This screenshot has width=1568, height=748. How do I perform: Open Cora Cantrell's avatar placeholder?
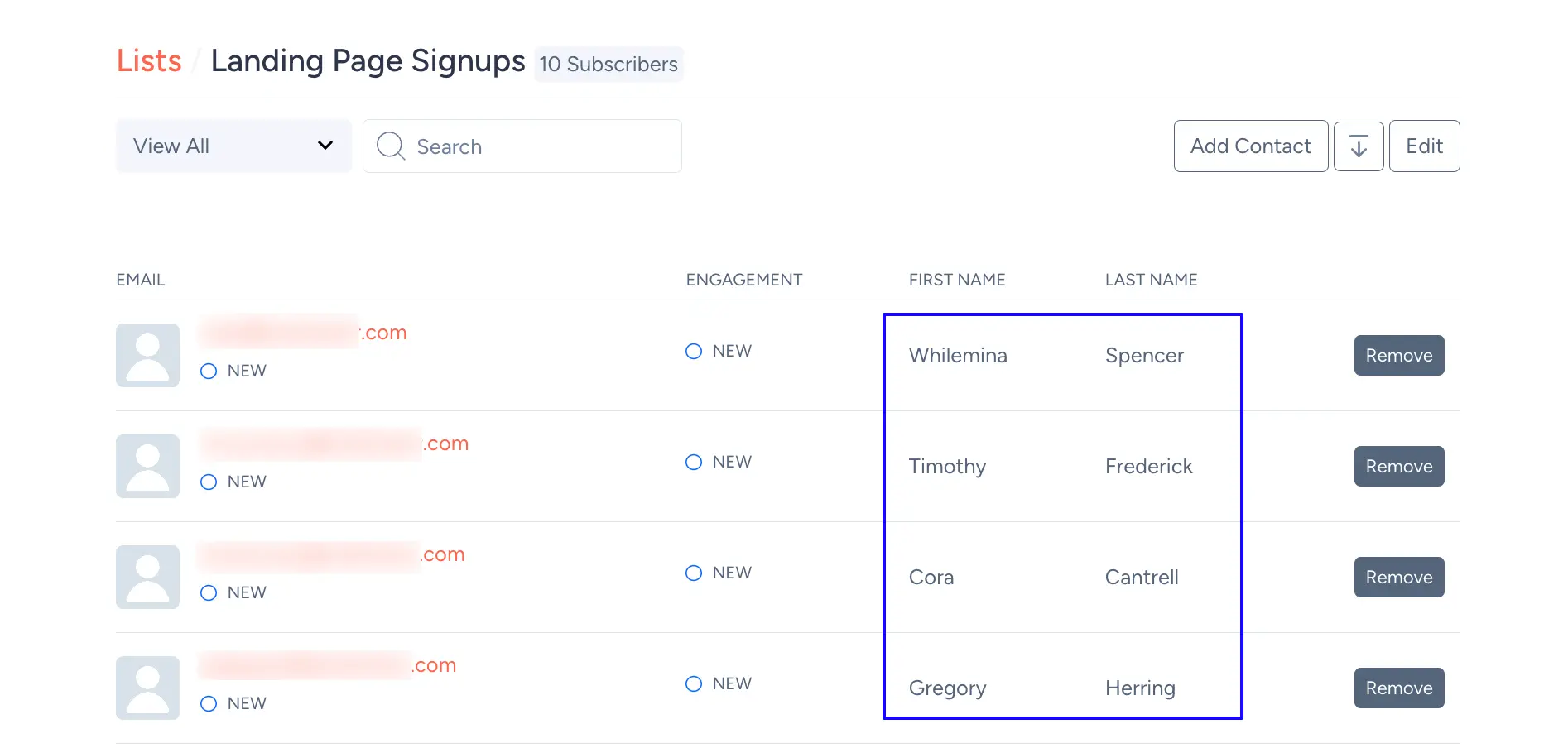[x=147, y=578]
